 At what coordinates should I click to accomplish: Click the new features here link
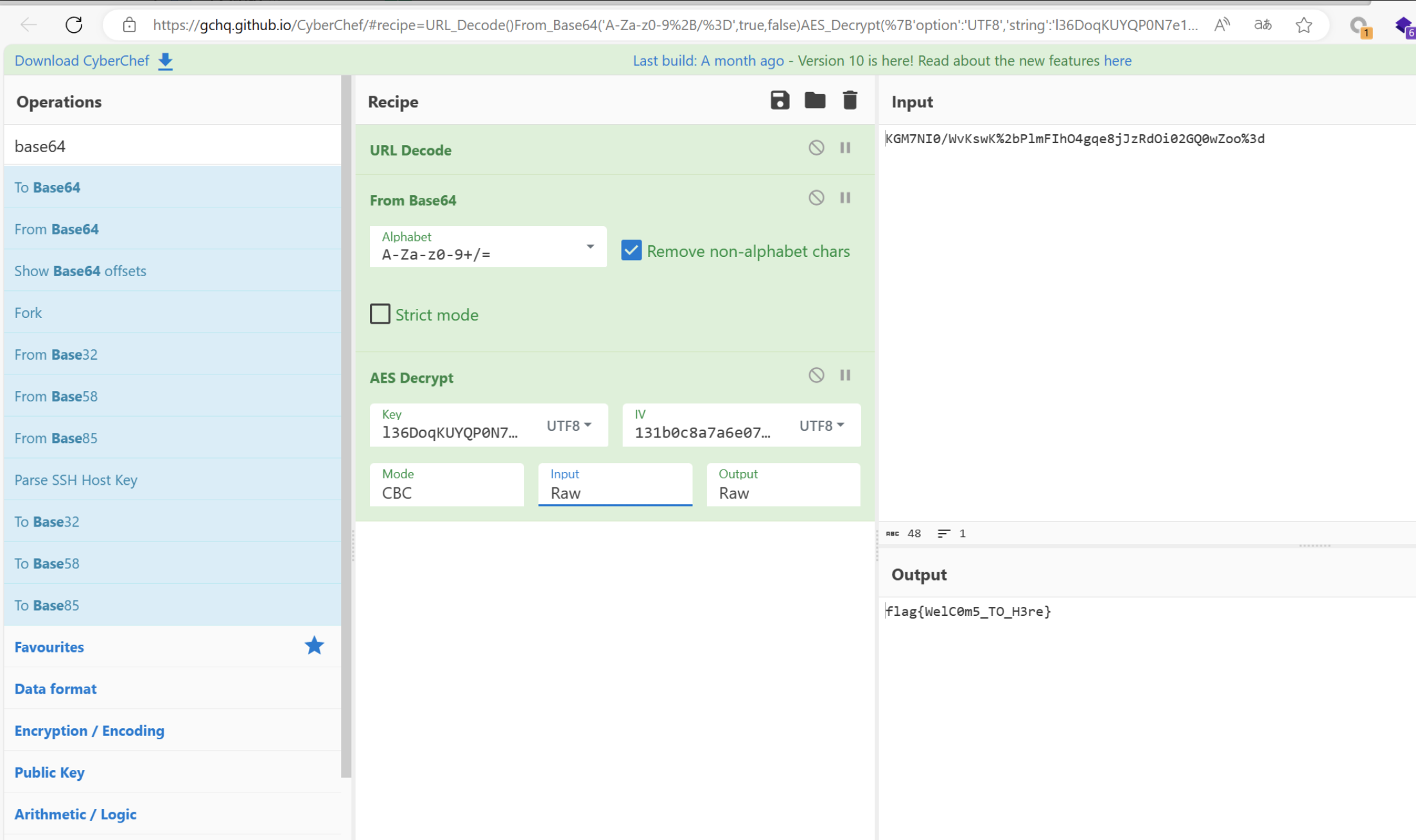point(1117,61)
